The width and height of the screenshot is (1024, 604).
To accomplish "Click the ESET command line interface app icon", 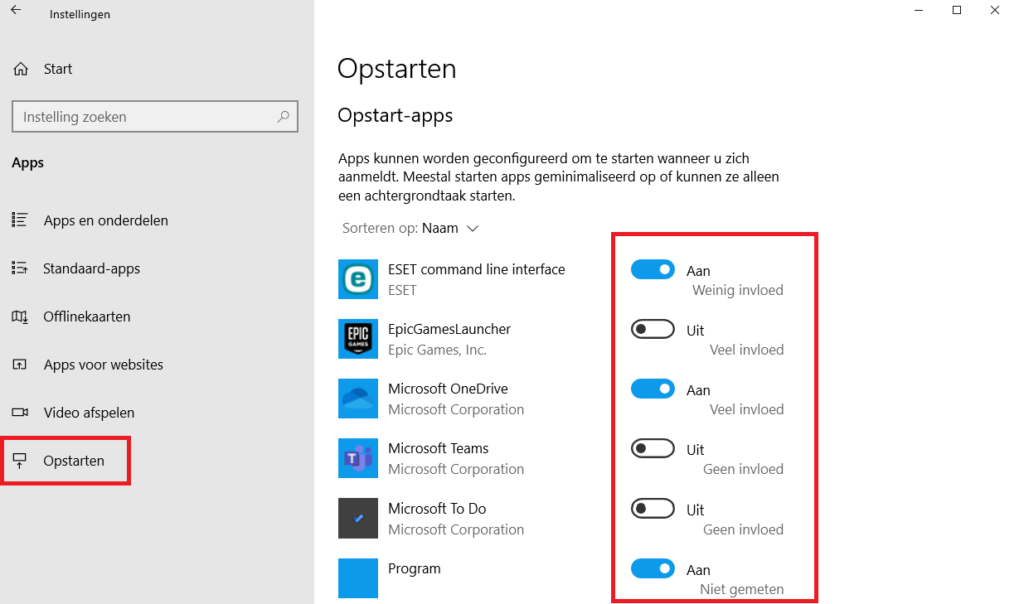I will 357,279.
